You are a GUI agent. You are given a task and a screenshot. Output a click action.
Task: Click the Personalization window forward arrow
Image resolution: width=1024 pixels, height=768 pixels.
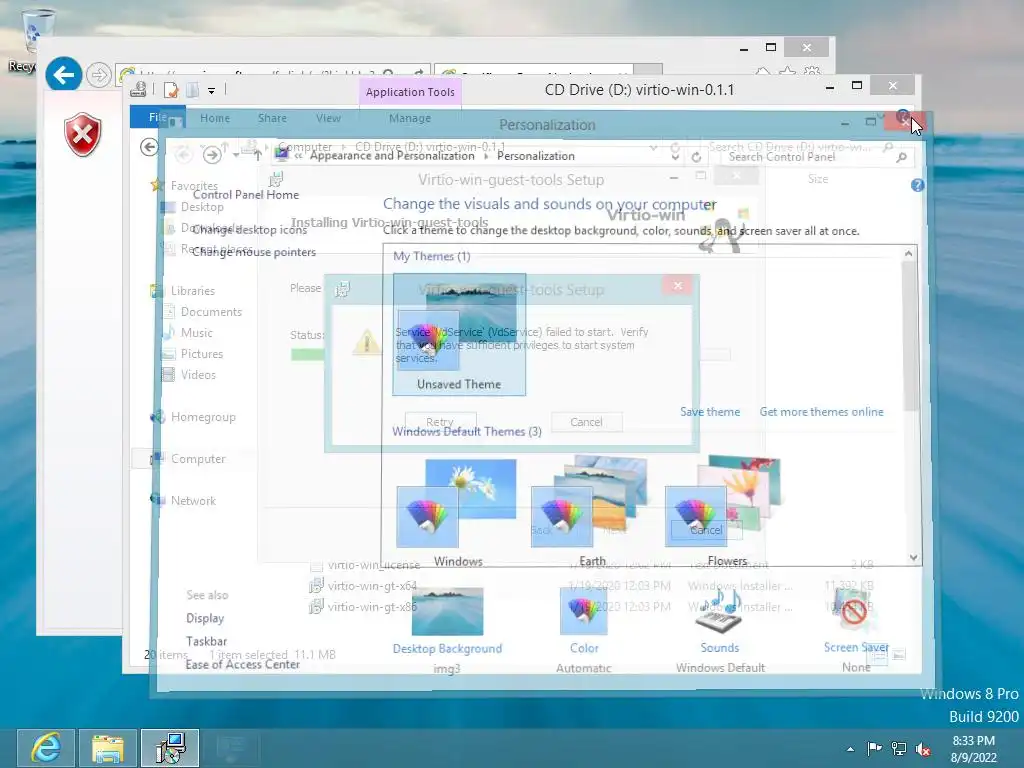[x=212, y=155]
